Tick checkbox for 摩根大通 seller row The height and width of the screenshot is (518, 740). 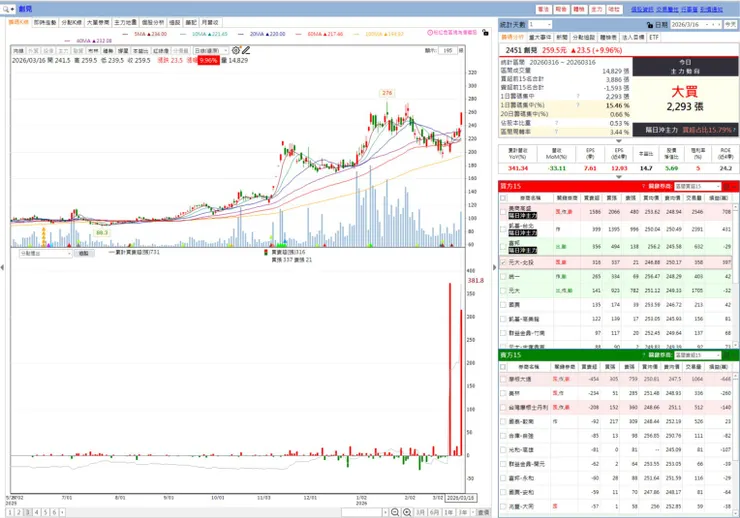tap(504, 379)
